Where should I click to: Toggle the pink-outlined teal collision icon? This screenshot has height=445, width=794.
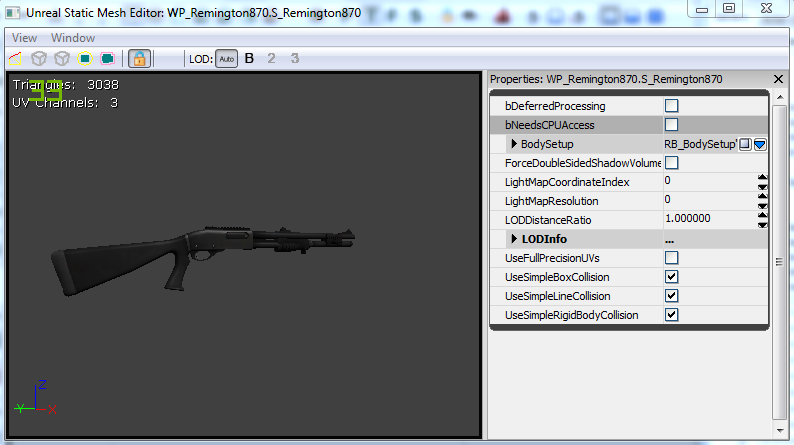[107, 59]
